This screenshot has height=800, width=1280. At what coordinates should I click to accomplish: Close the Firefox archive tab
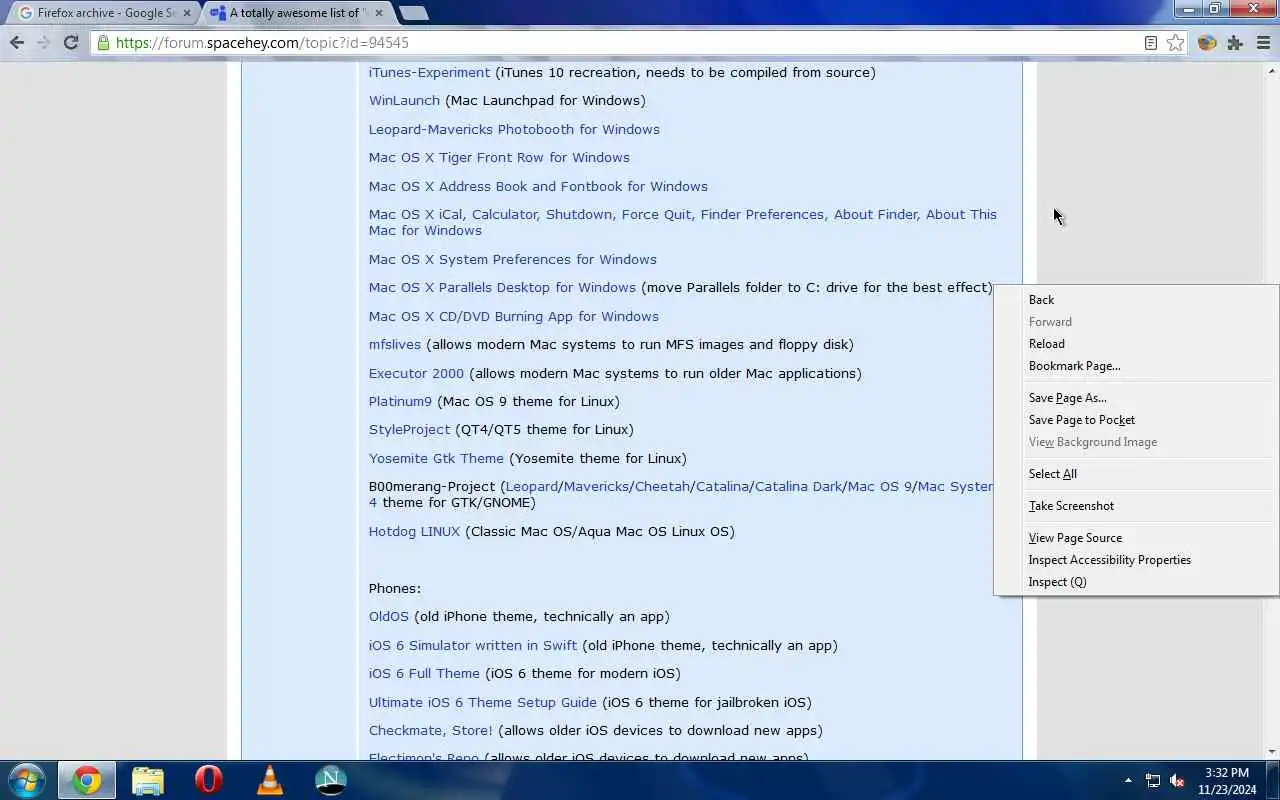pyautogui.click(x=187, y=13)
